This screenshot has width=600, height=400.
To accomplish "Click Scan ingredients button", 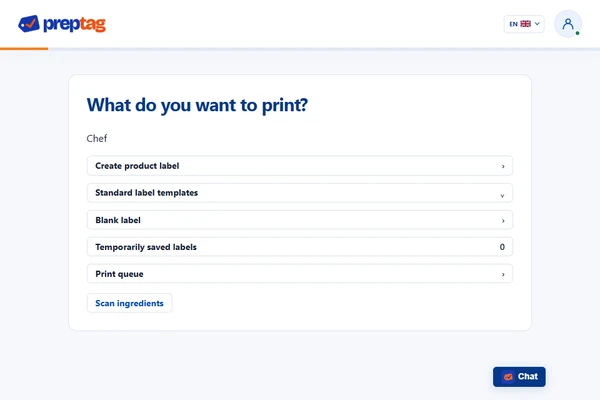I will click(x=129, y=303).
